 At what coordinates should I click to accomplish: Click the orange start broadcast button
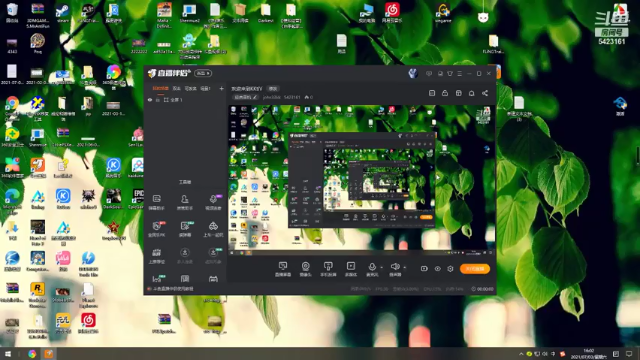475,269
